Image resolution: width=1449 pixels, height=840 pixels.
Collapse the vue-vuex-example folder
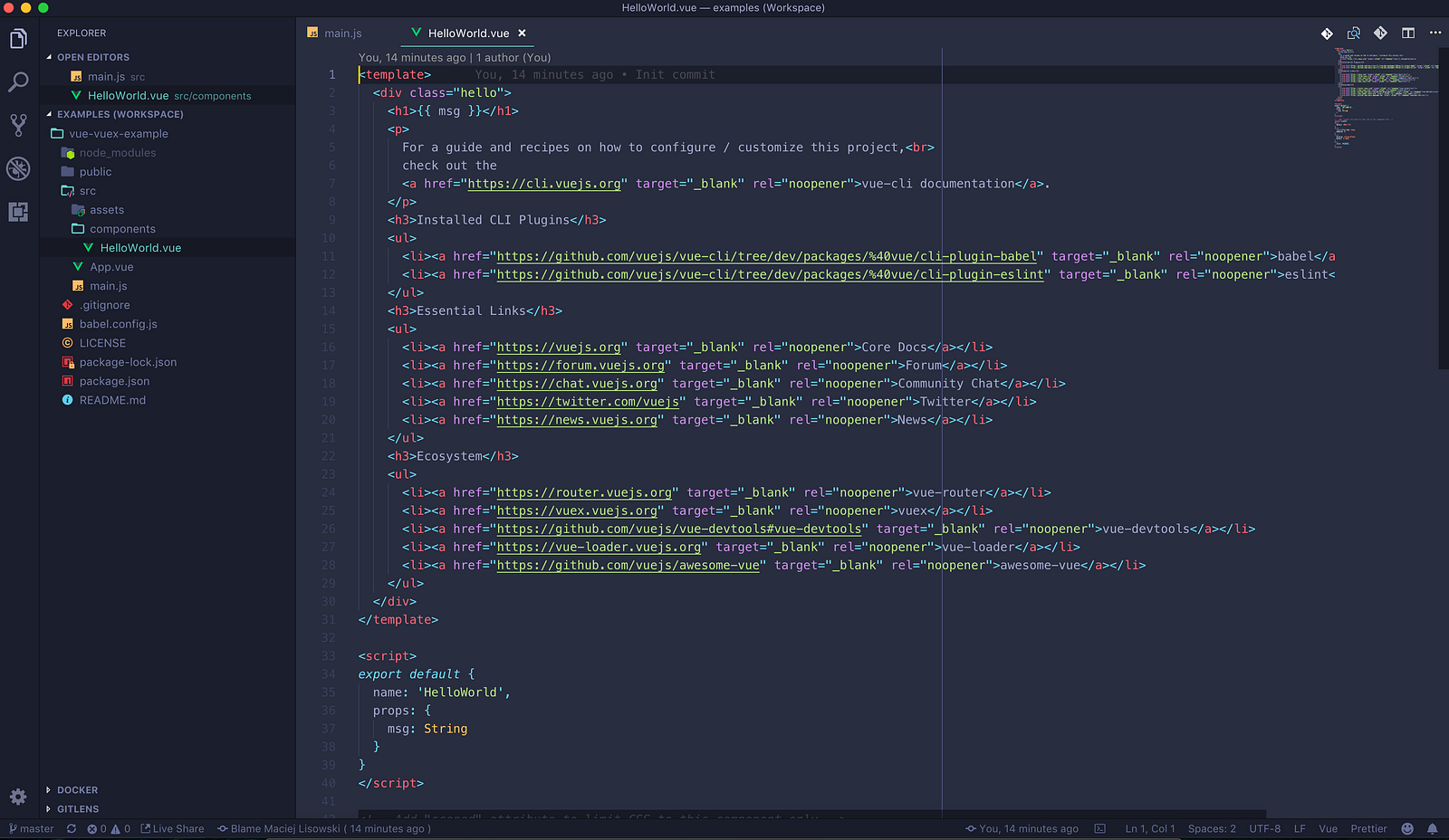pyautogui.click(x=119, y=134)
